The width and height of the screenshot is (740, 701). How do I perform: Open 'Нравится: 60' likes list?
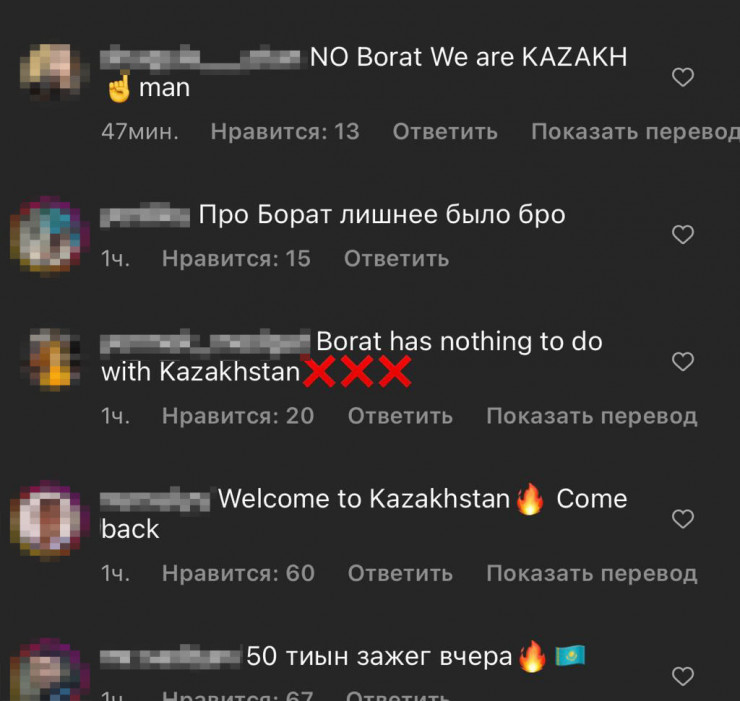[238, 574]
